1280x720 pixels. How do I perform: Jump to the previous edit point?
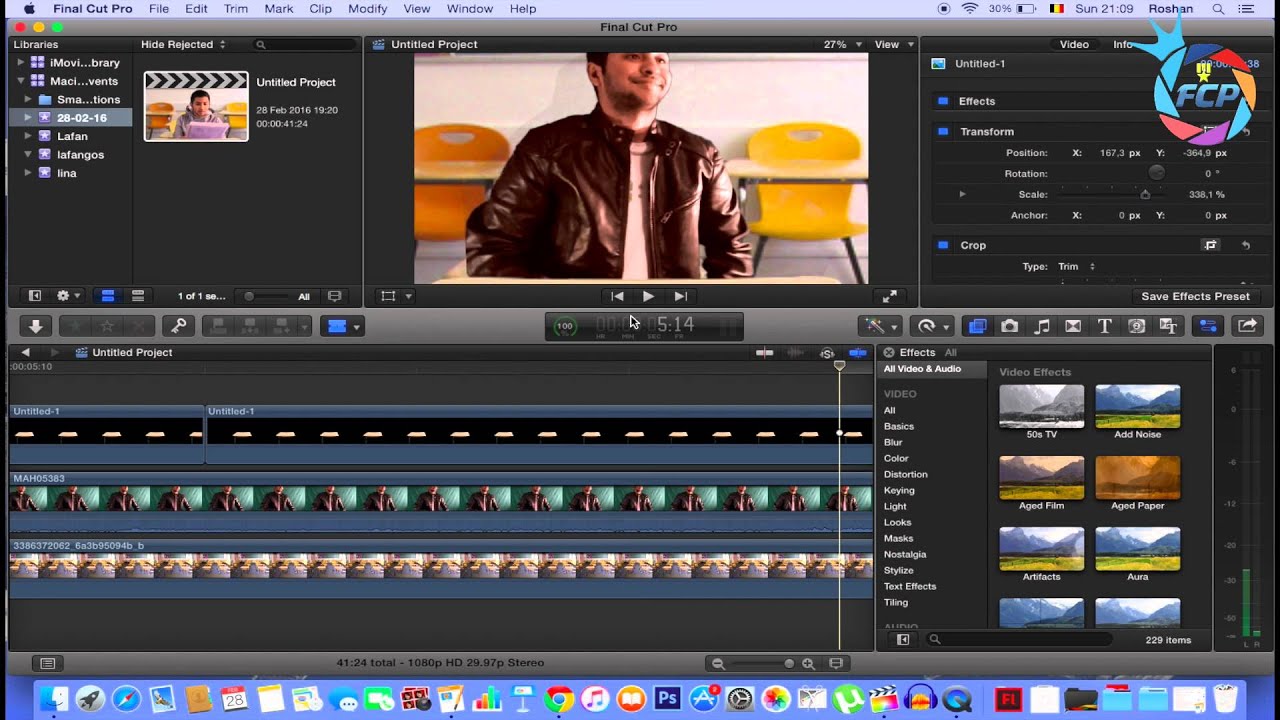pos(617,296)
